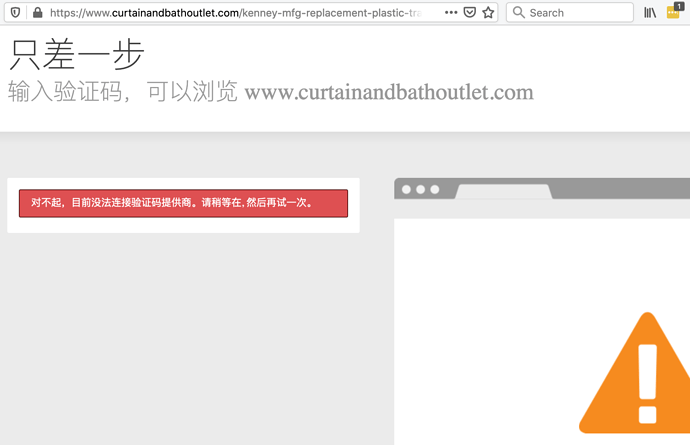Click the 只差一步 heading
Screen dimensions: 690x445
pyautogui.click(x=77, y=55)
